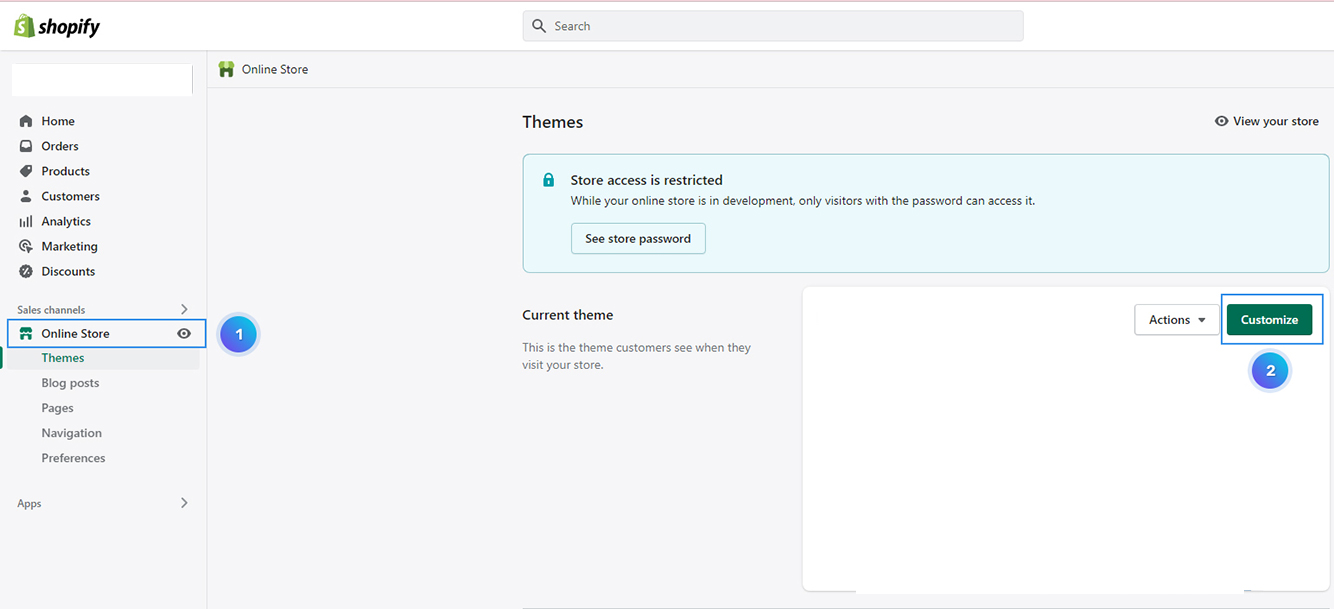Click the Products tag icon

click(26, 171)
